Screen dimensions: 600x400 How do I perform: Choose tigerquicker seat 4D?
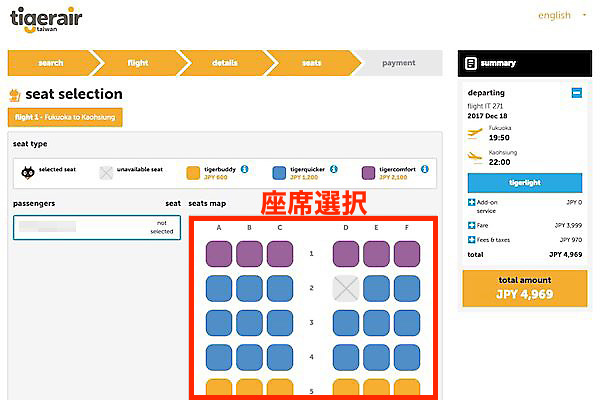(346, 357)
